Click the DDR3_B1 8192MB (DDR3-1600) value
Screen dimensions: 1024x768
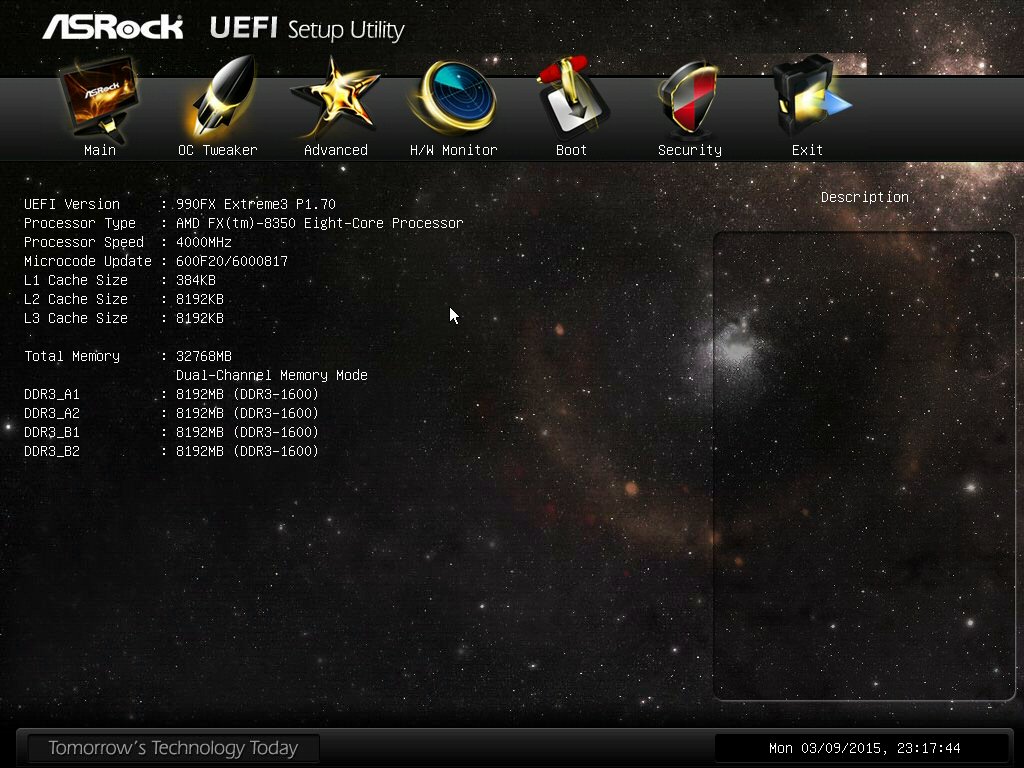(x=248, y=432)
